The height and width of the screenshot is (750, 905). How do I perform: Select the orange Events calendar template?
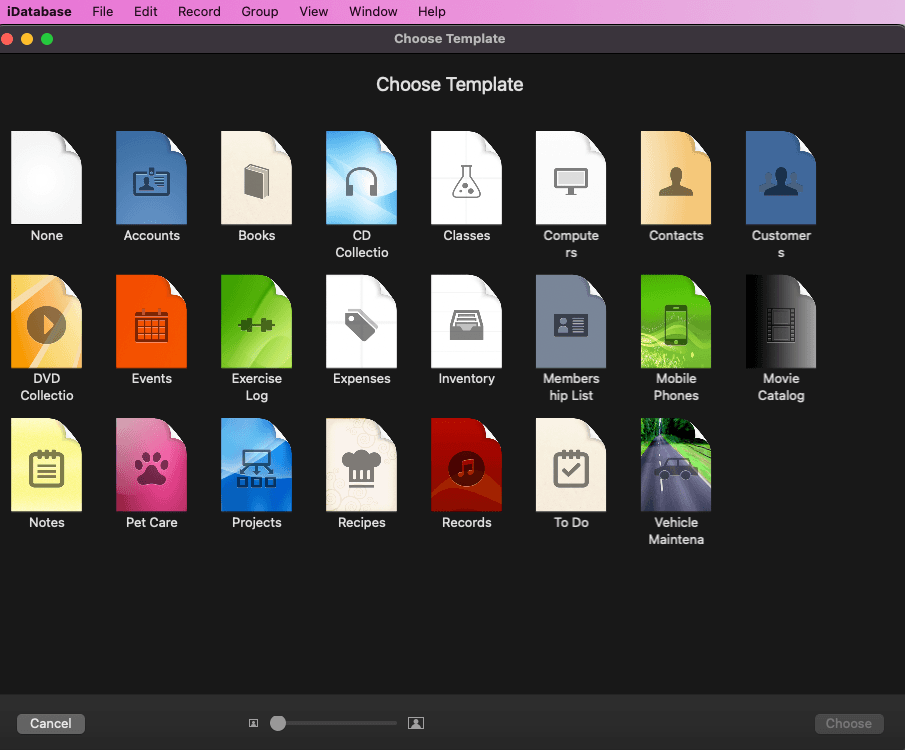coord(151,322)
